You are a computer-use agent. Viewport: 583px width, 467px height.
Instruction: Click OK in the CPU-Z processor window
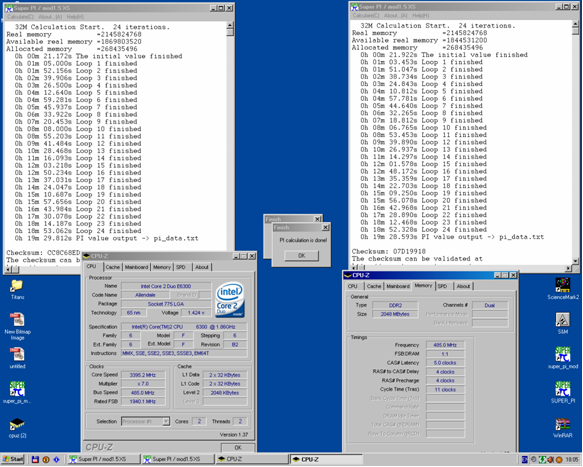238,448
